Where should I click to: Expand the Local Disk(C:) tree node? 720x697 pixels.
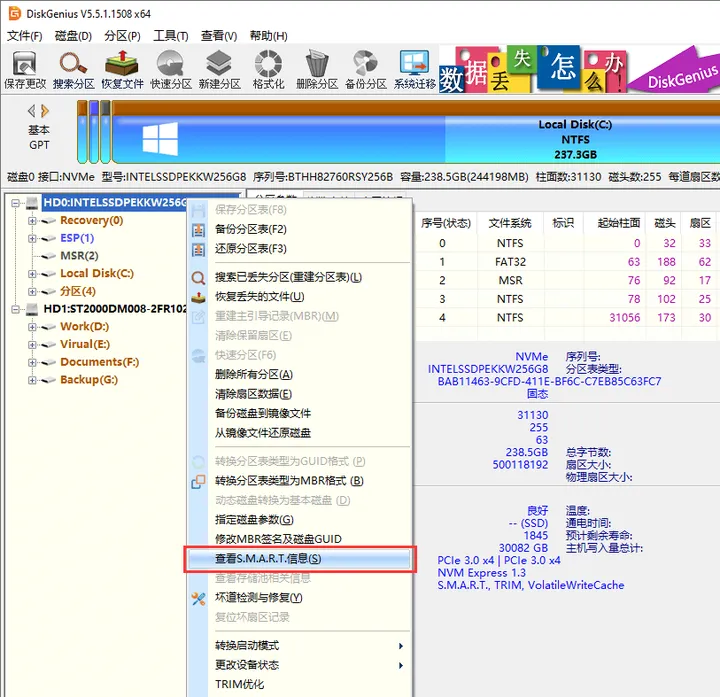(x=32, y=274)
